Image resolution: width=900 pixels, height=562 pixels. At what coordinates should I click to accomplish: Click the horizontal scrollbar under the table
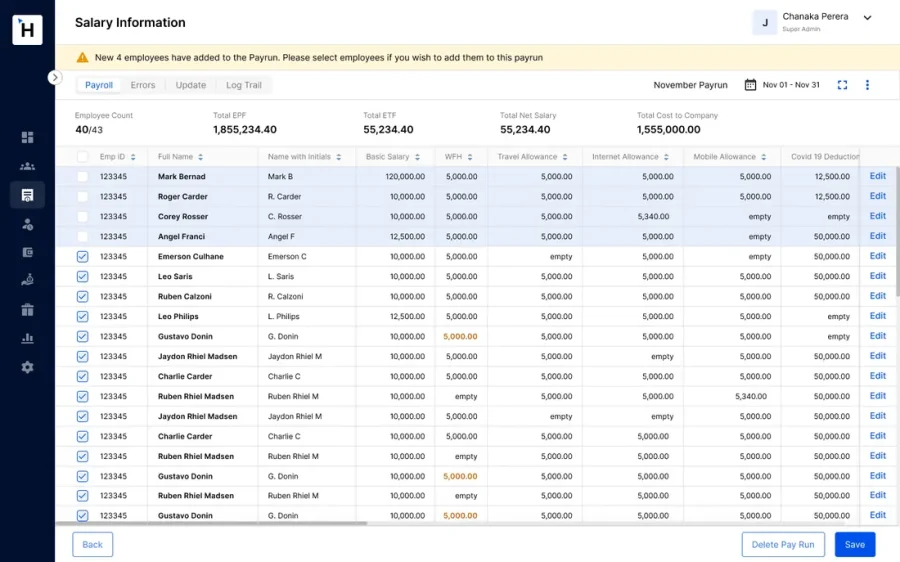coord(211,524)
